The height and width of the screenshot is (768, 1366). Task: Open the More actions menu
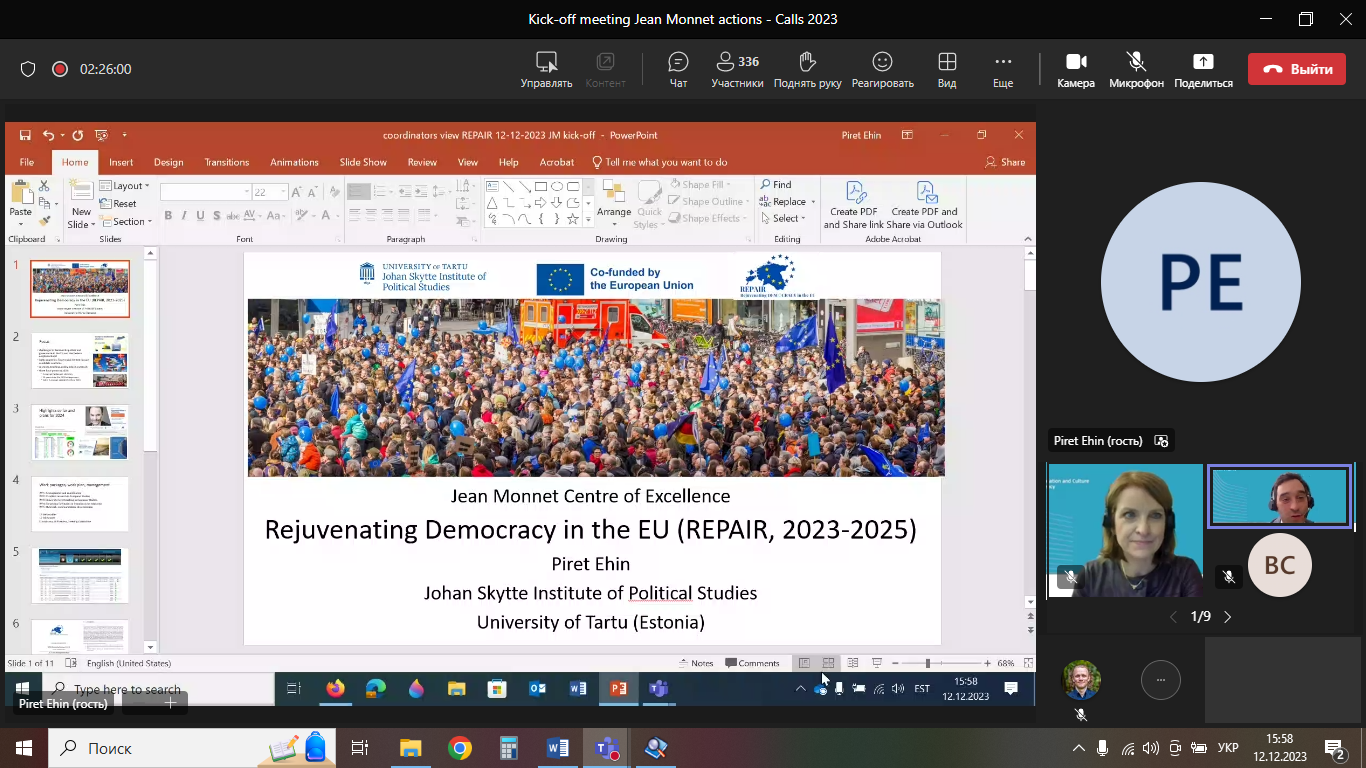[x=1003, y=69]
